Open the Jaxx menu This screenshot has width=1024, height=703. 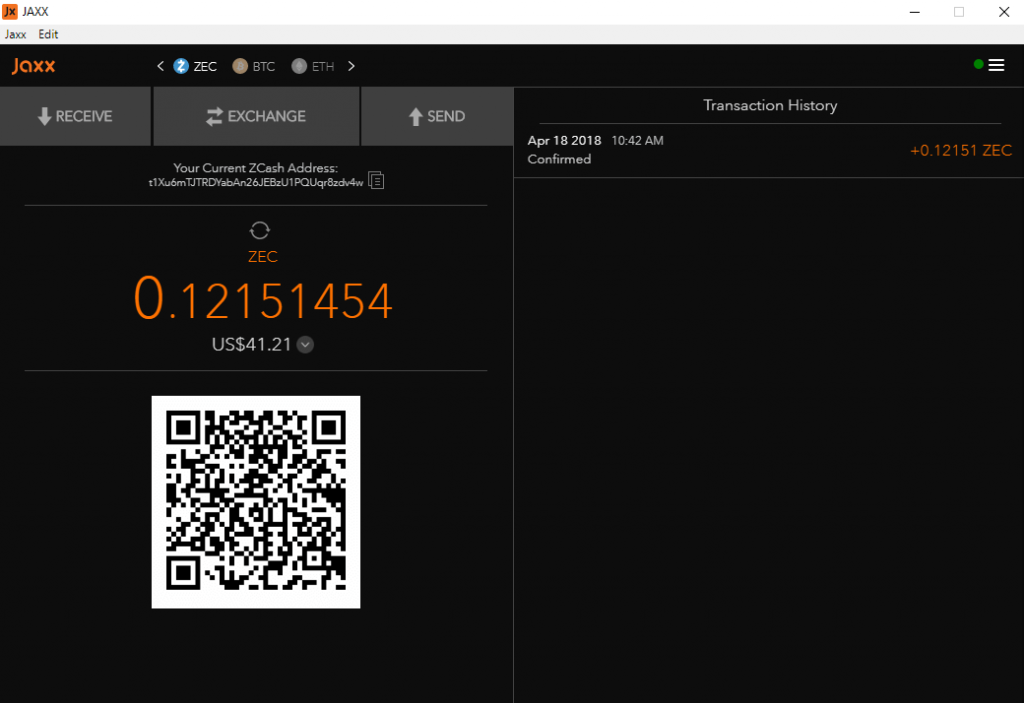[15, 33]
